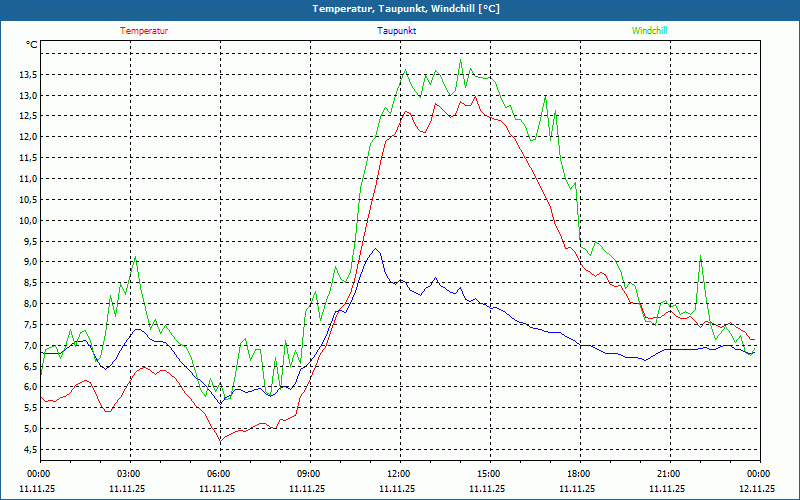Click the blue Taupunkt legend label
Image resolution: width=800 pixels, height=500 pixels.
click(x=396, y=31)
